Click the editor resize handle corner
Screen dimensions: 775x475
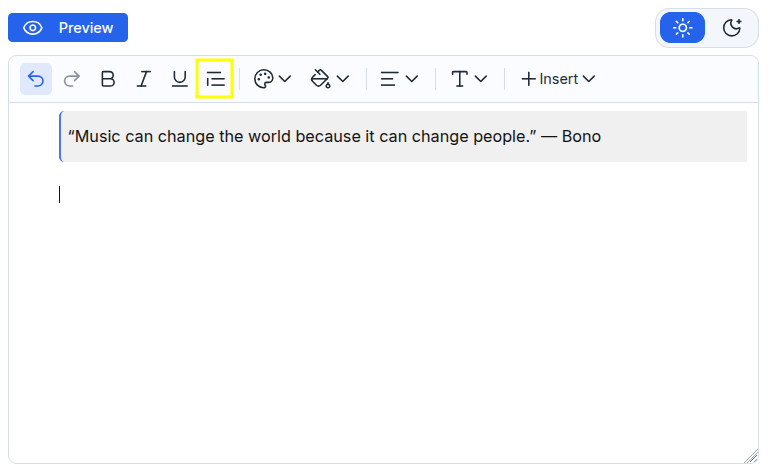[751, 456]
